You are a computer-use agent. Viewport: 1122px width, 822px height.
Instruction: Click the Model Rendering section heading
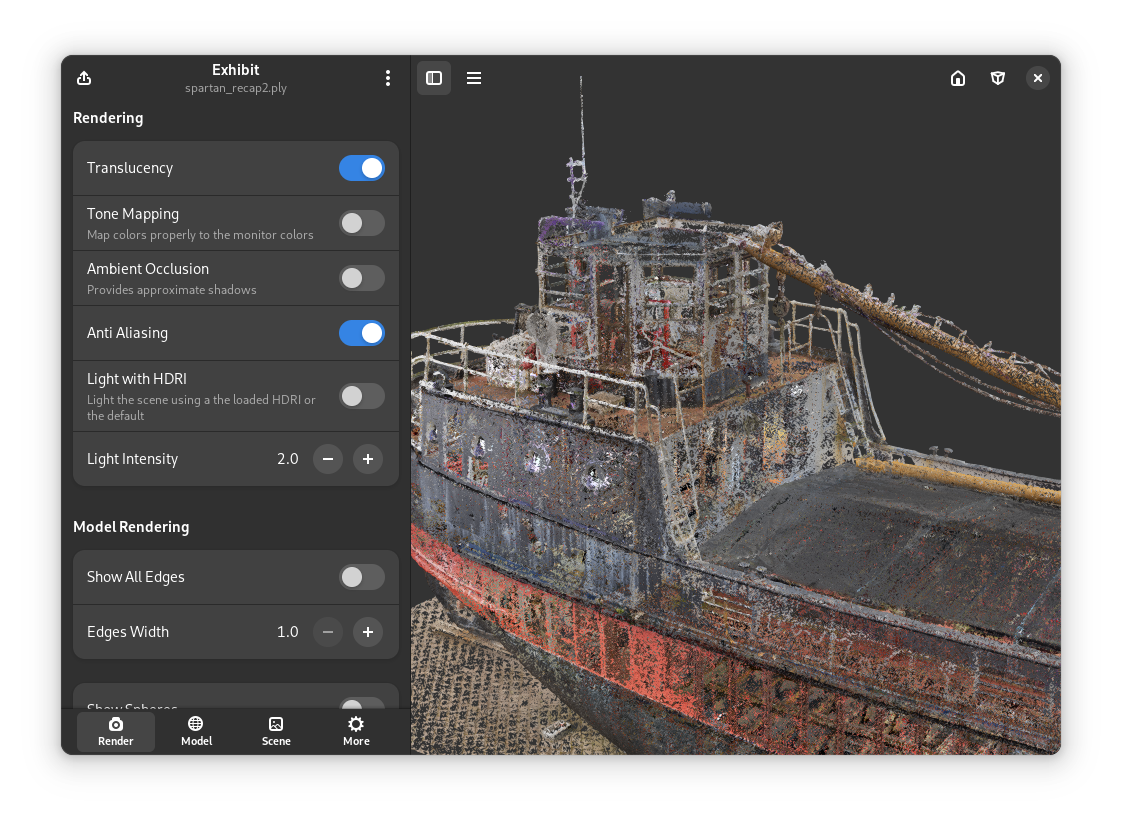coord(131,527)
